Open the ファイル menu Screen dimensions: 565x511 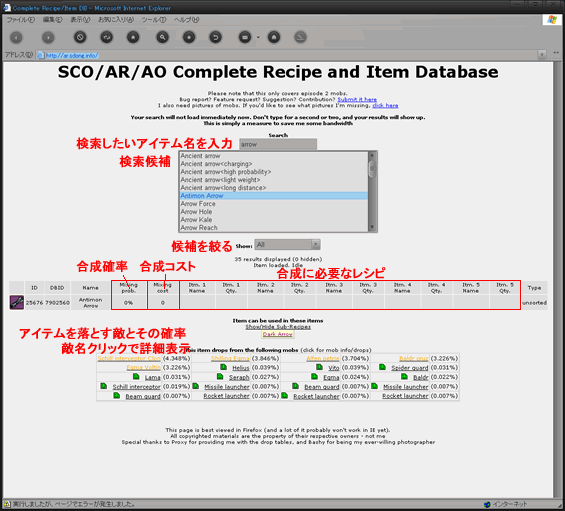21,20
